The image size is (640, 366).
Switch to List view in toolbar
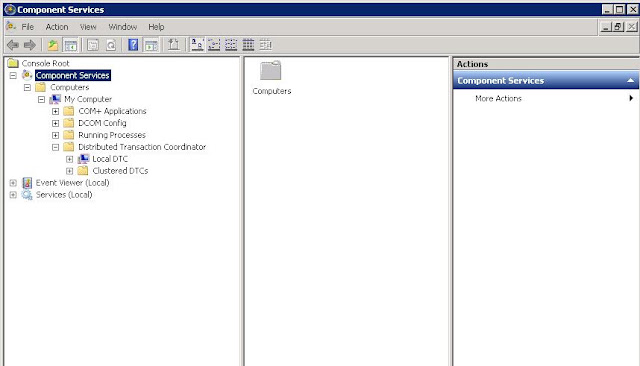[231, 45]
